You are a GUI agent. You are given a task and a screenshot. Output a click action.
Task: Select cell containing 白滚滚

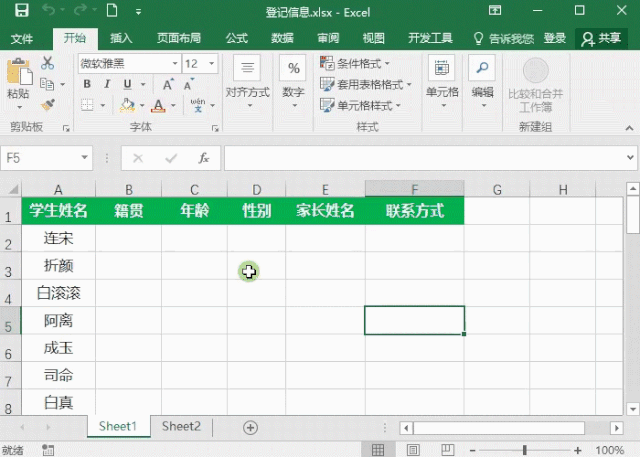(x=58, y=293)
